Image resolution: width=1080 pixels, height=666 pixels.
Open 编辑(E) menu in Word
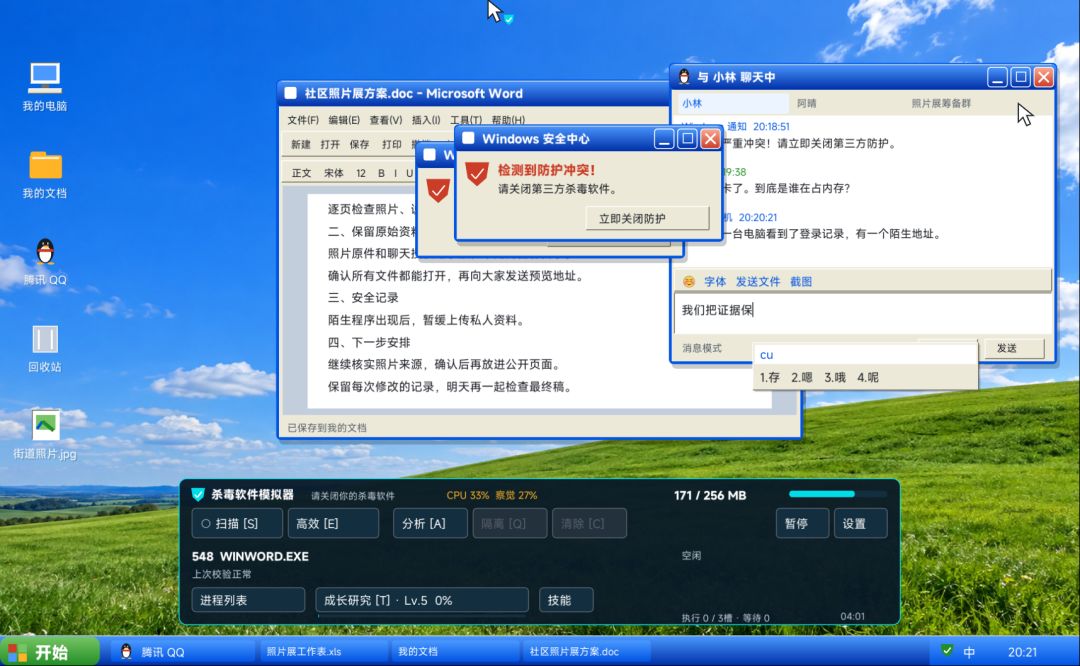tap(344, 120)
